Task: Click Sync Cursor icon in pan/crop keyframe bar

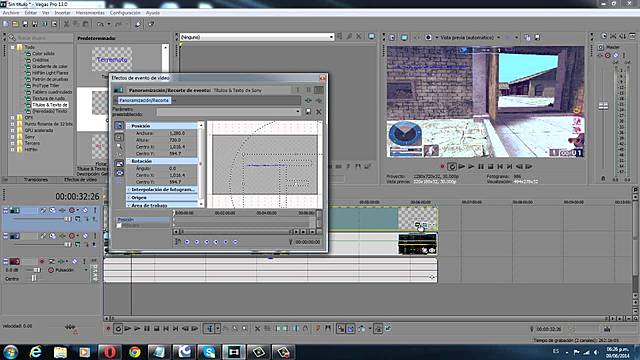Action: point(178,242)
